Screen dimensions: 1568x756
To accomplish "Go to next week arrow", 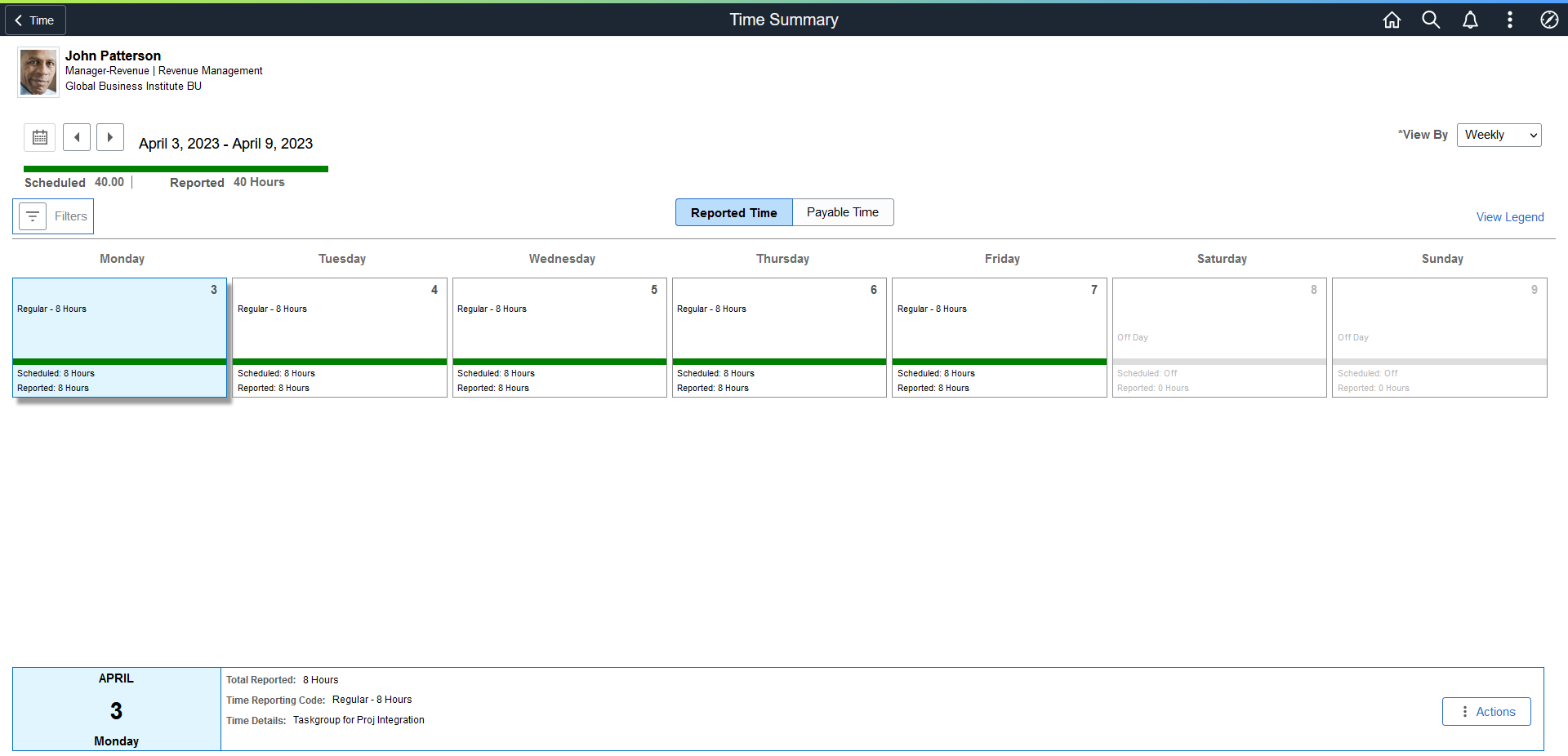I will [110, 137].
